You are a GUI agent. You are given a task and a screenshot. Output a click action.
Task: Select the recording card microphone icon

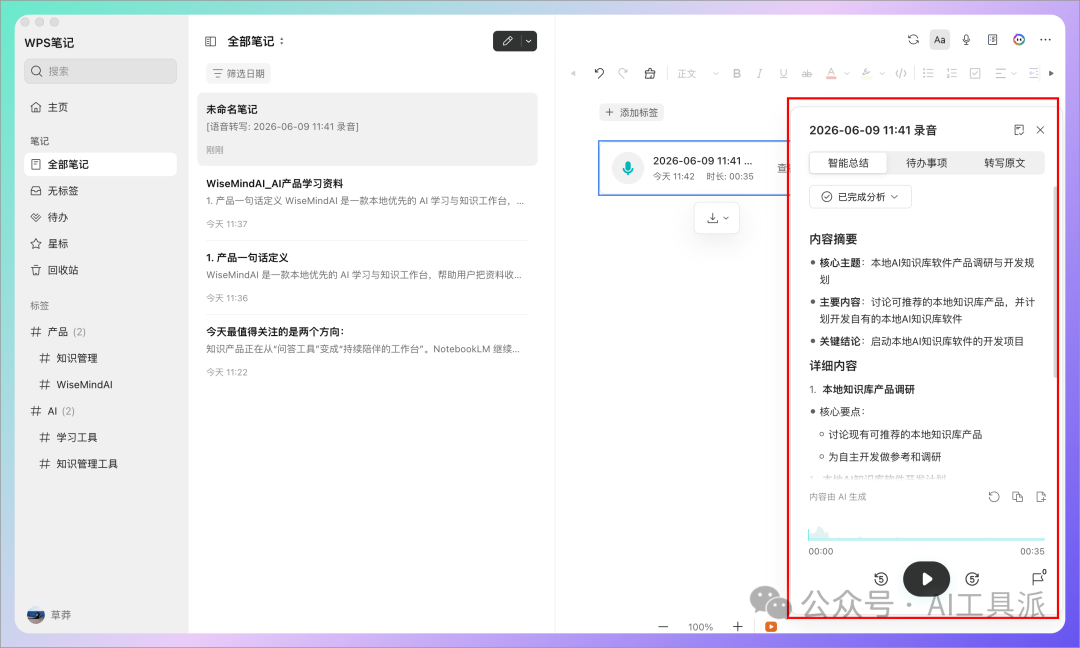click(x=627, y=168)
